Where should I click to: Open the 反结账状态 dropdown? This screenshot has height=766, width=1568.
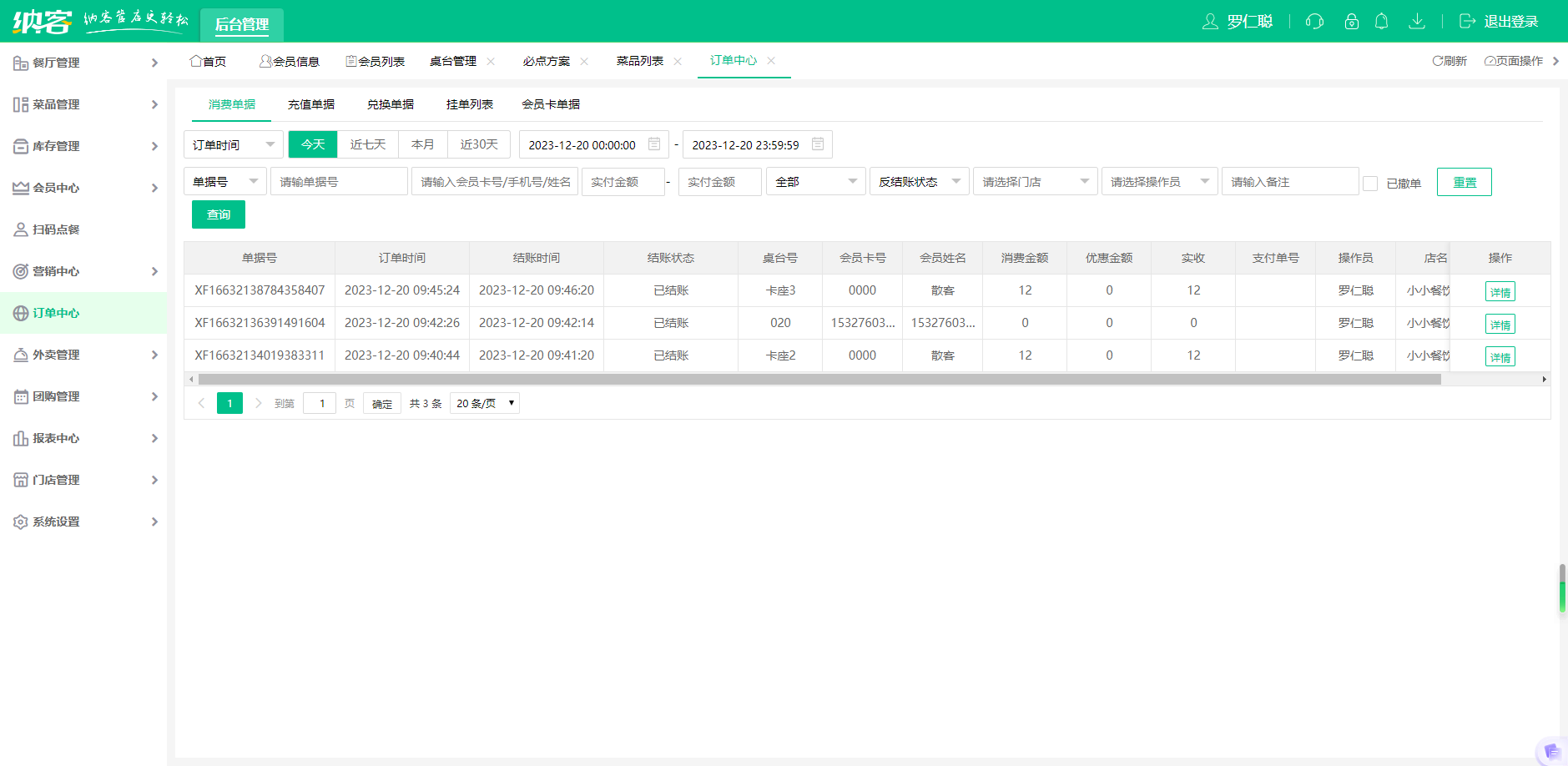point(919,181)
